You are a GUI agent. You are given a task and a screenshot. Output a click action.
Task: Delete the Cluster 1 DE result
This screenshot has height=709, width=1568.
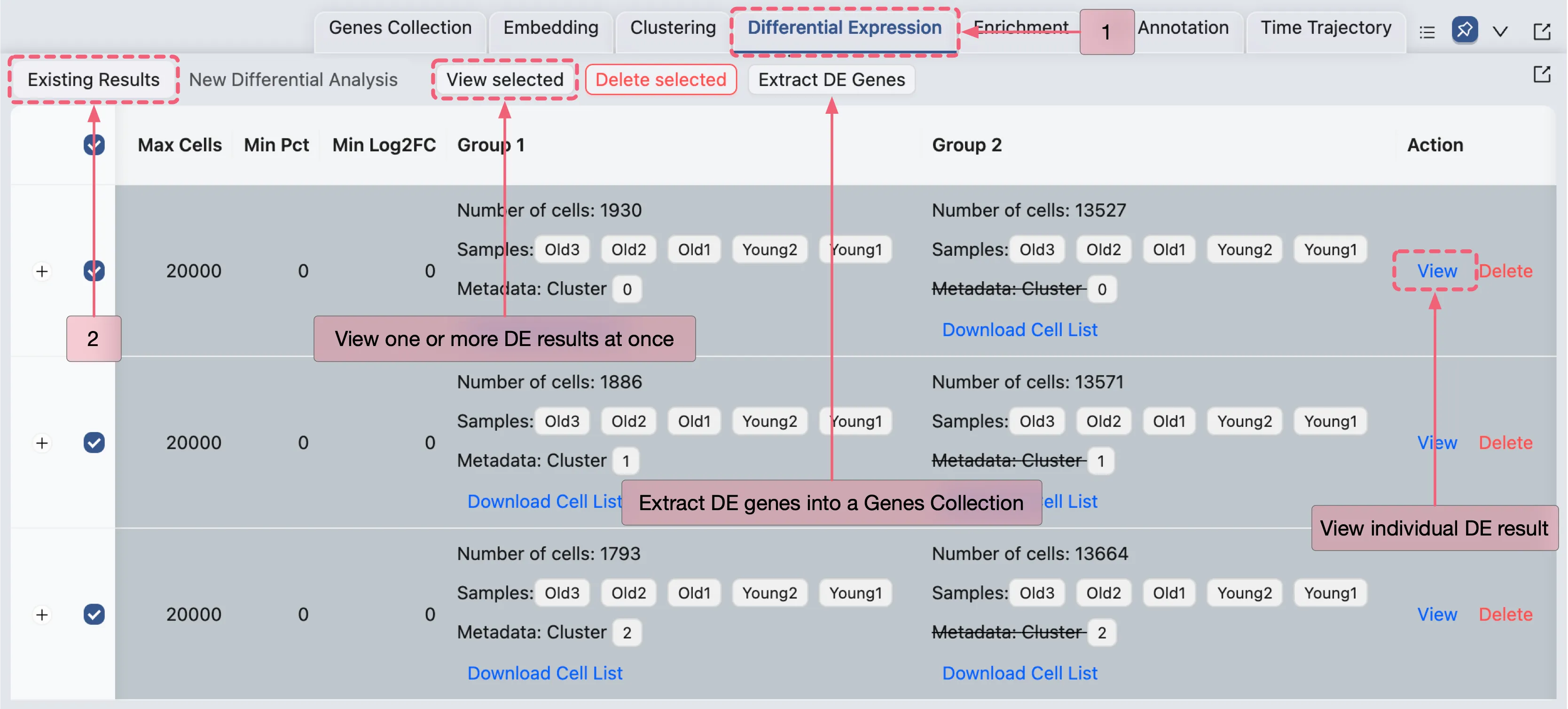(1505, 443)
